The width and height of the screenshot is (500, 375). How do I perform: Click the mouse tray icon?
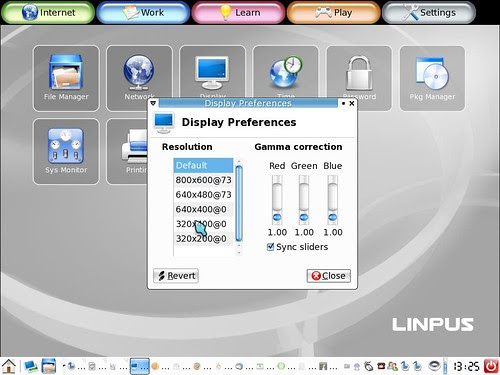coord(368,366)
